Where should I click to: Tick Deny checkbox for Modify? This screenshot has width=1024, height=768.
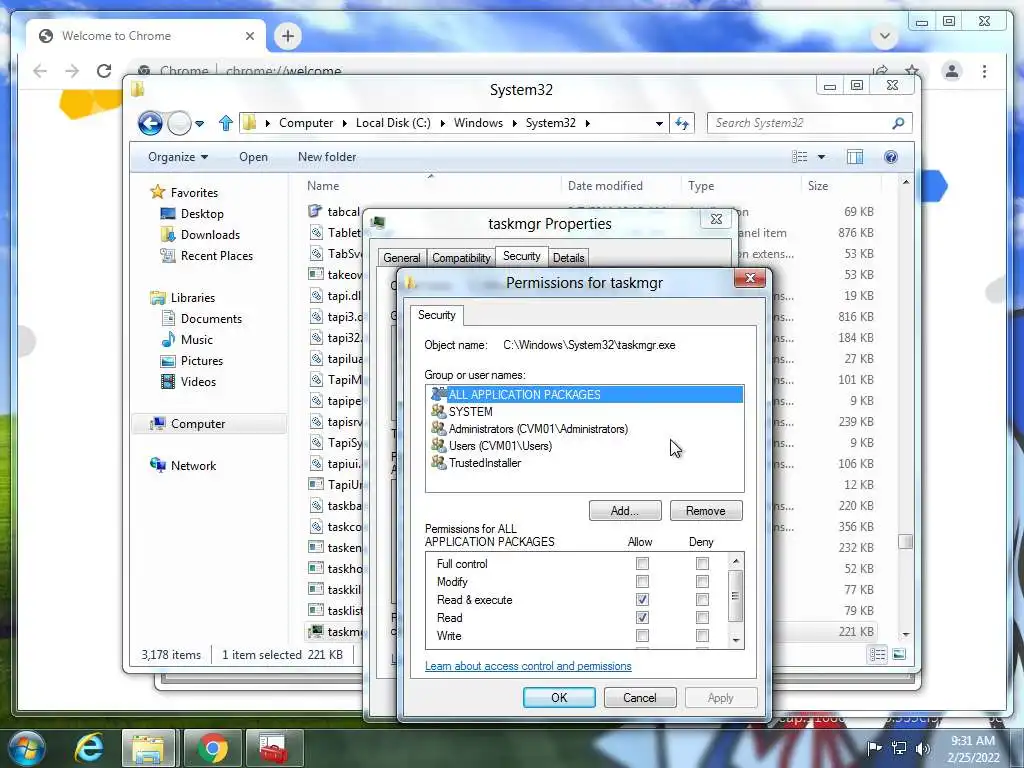(702, 581)
